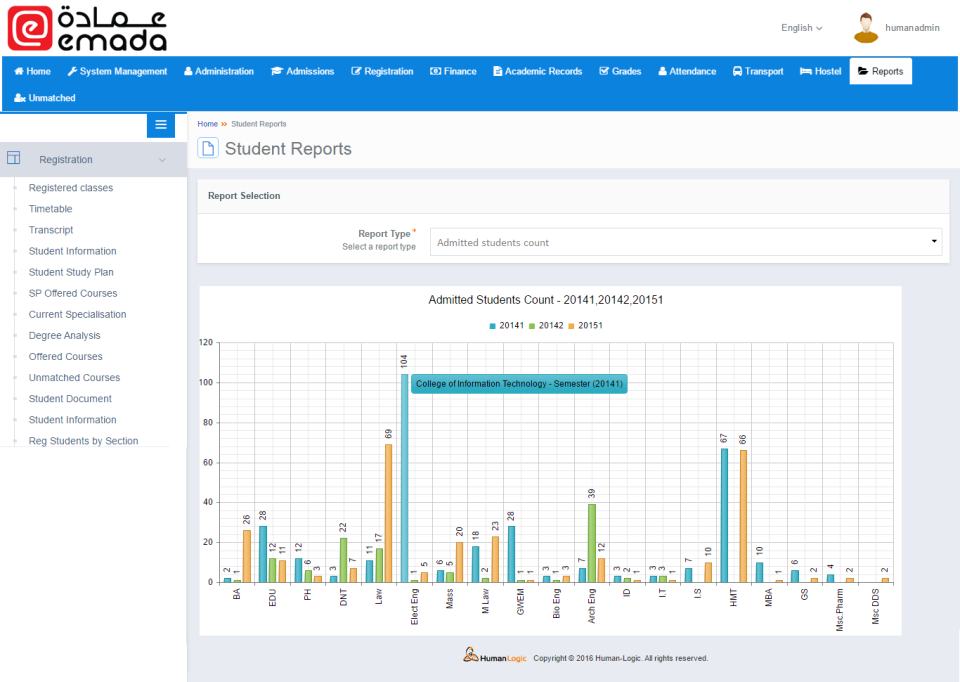
Task: Click the Student Reports document icon
Action: click(209, 148)
